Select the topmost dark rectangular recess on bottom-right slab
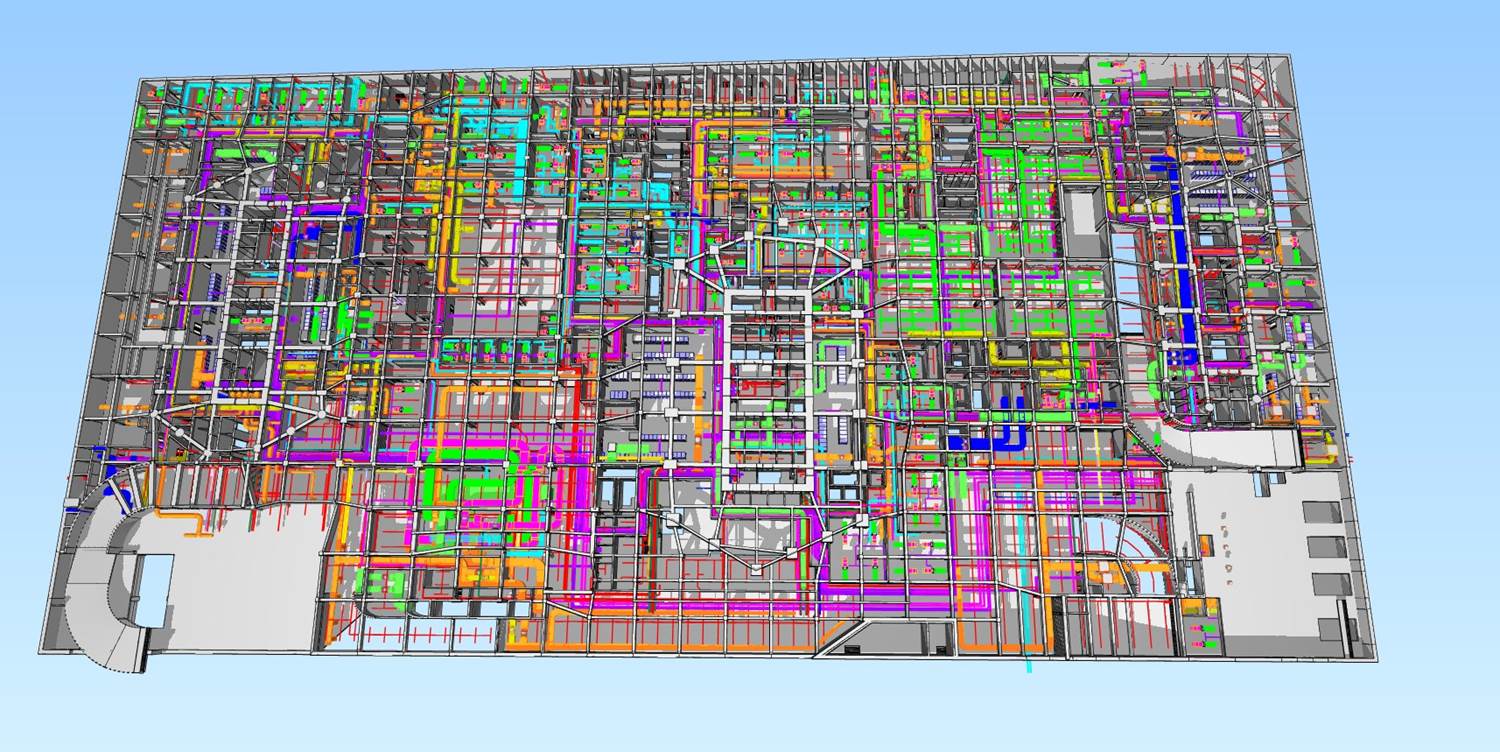This screenshot has width=1500, height=752. (1323, 511)
